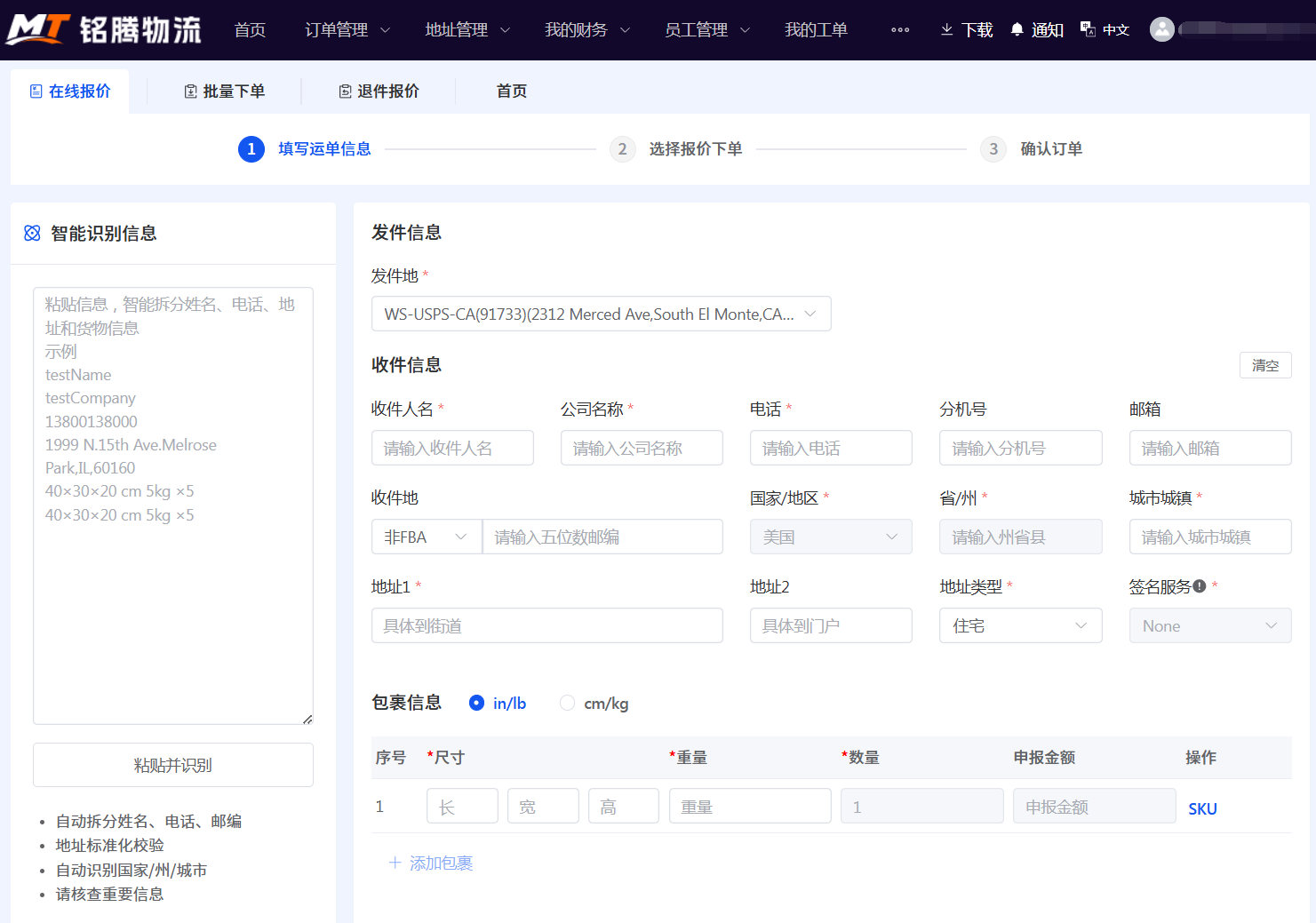
Task: Open the 地址类型 住宅 dropdown
Action: 1020,625
